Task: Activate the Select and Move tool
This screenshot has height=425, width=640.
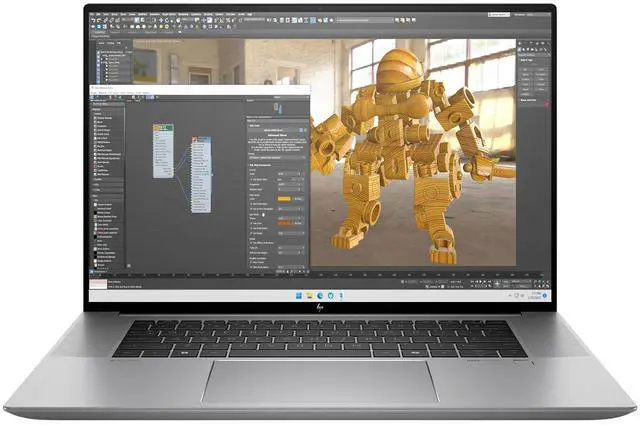Action: click(161, 20)
